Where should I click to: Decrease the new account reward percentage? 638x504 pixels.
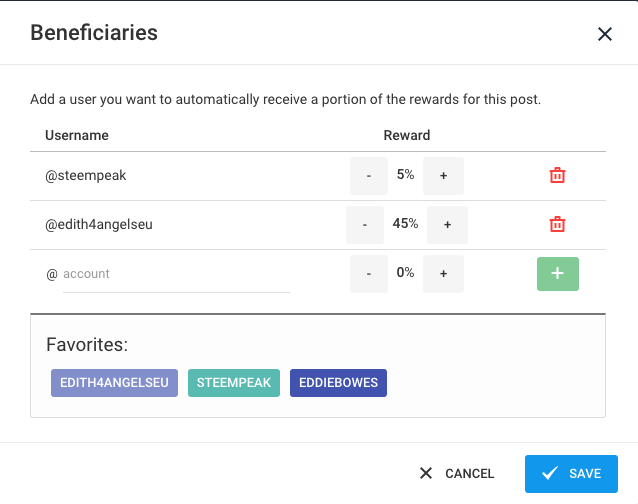click(369, 273)
